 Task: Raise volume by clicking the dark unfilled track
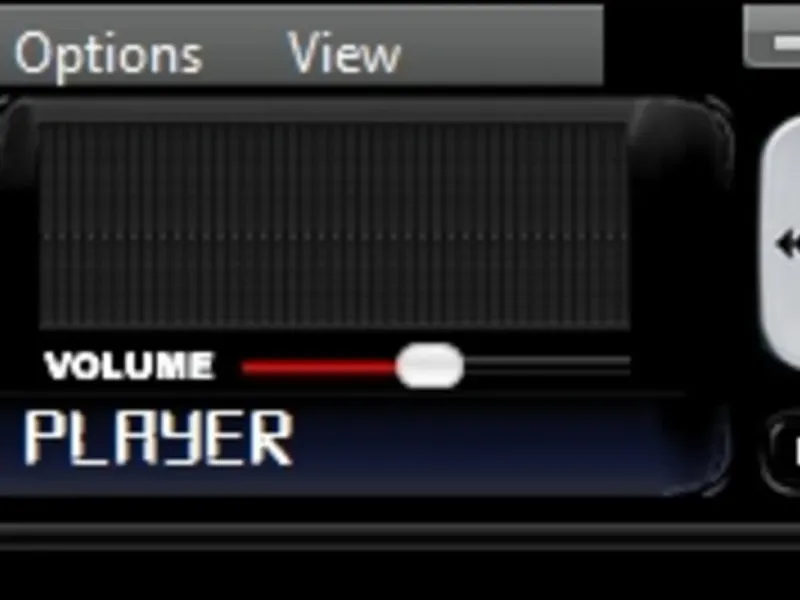click(547, 366)
